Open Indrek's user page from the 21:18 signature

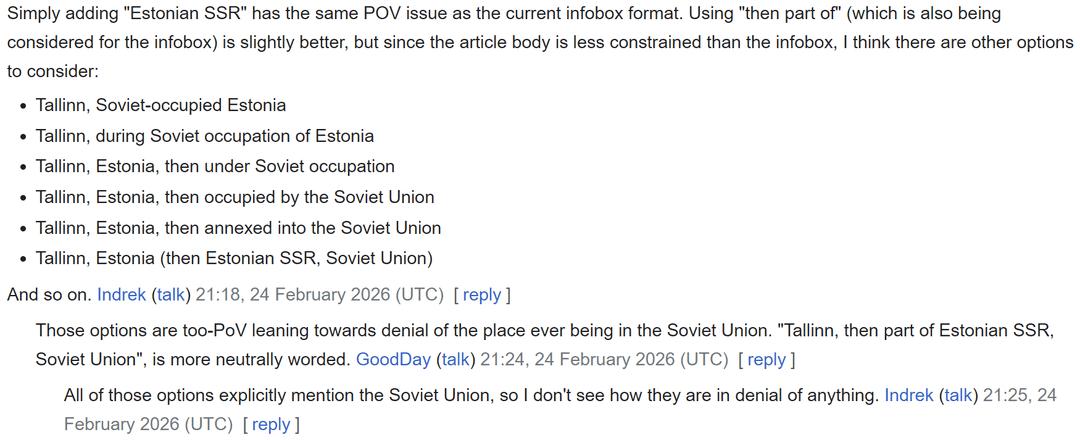click(x=121, y=295)
